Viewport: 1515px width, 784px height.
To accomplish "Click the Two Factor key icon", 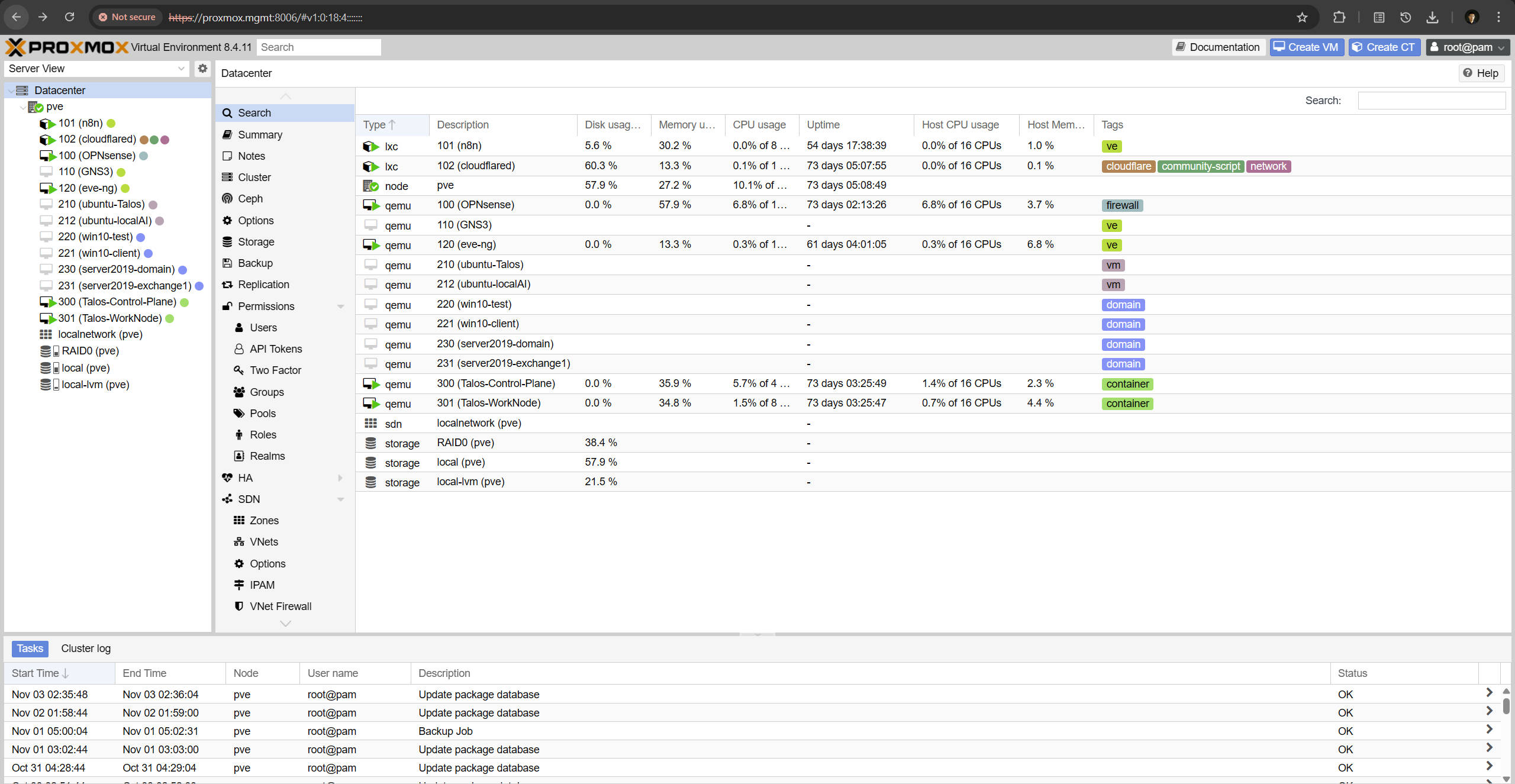I will 239,370.
